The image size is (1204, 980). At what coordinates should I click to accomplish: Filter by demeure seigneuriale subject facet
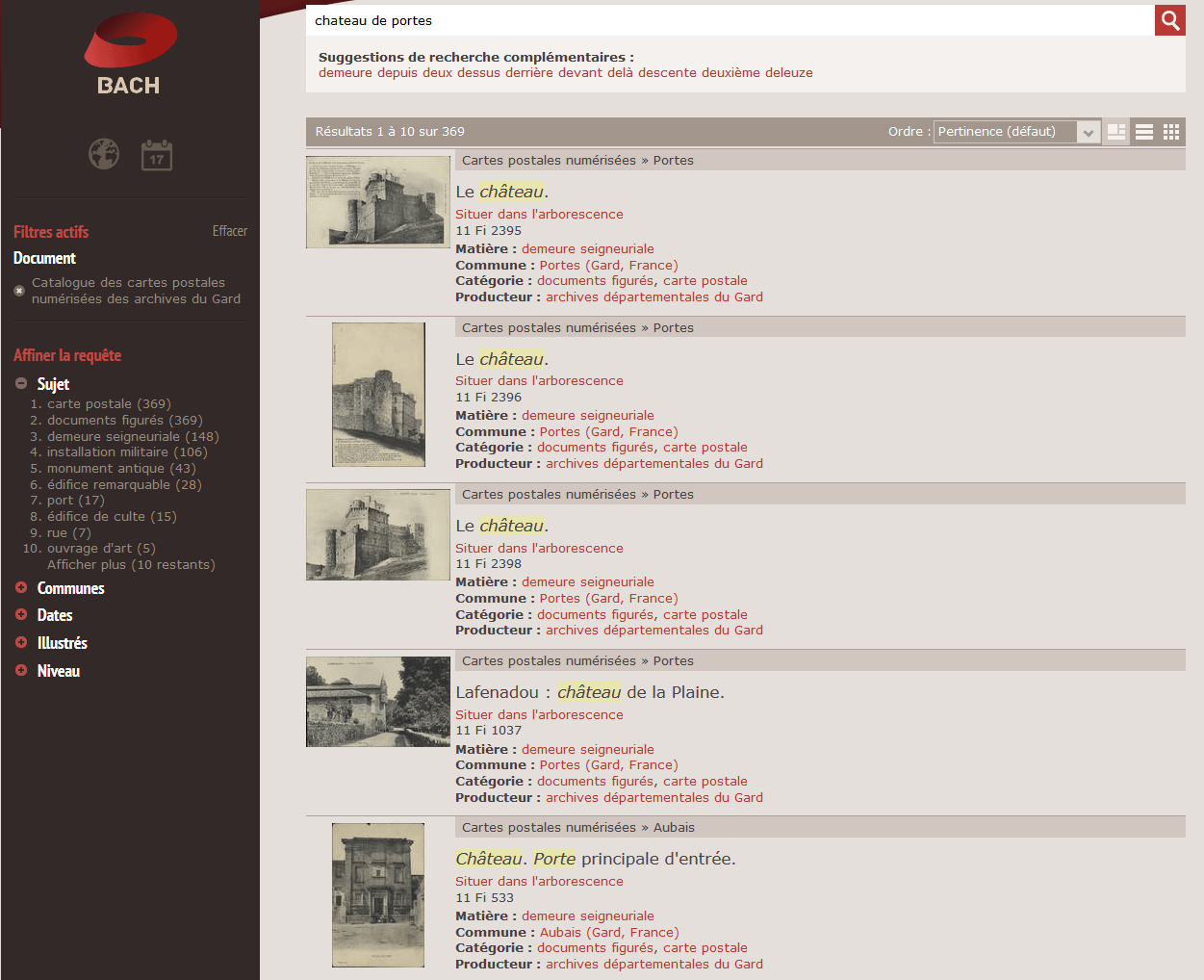(x=124, y=435)
